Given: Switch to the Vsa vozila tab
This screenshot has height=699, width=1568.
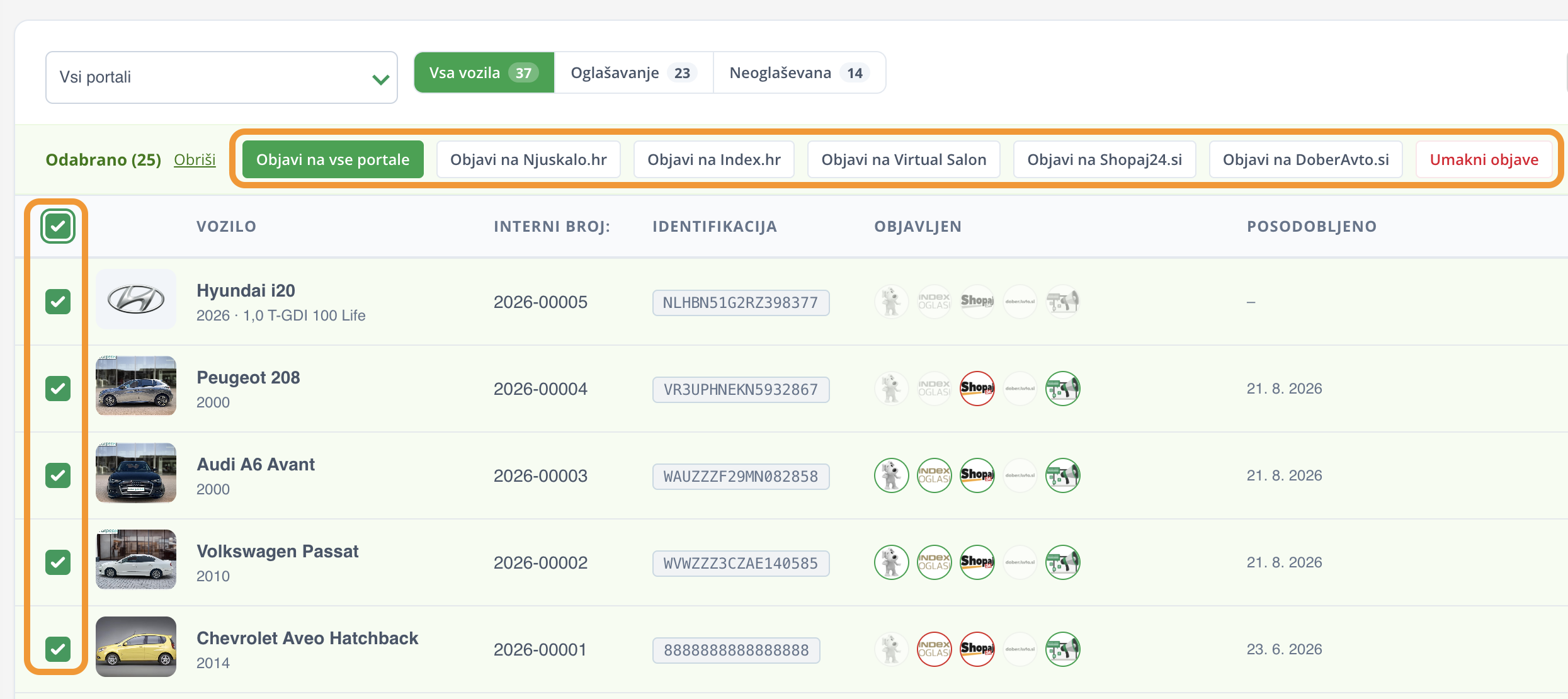Looking at the screenshot, I should tap(484, 73).
